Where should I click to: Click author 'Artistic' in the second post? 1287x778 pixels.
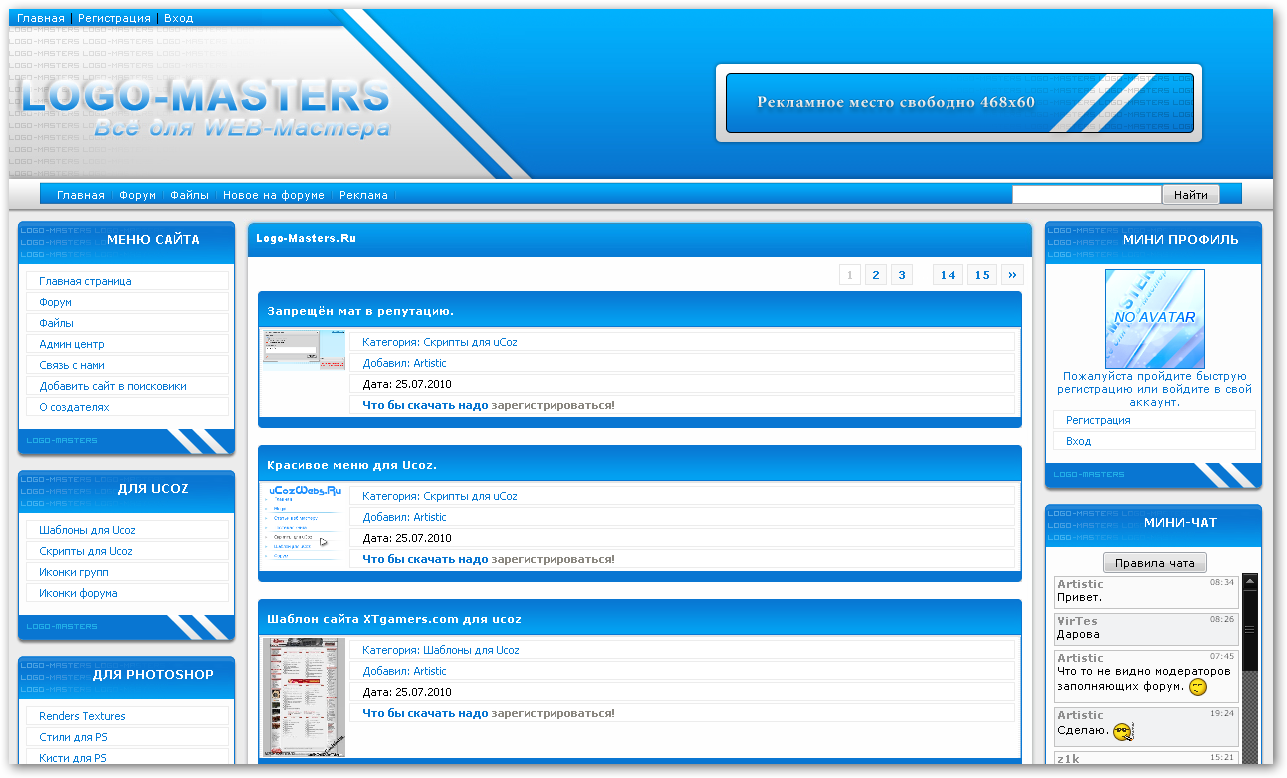click(x=430, y=517)
